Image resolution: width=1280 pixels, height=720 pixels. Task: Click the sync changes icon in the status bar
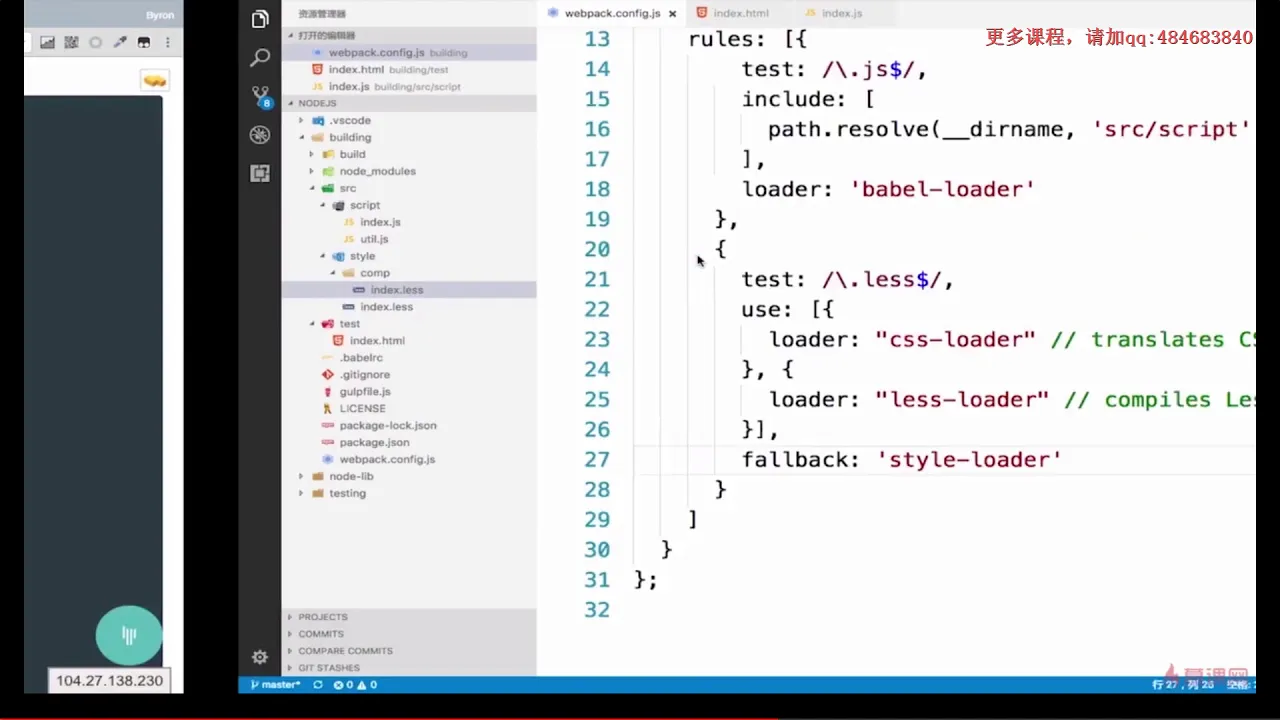click(318, 685)
